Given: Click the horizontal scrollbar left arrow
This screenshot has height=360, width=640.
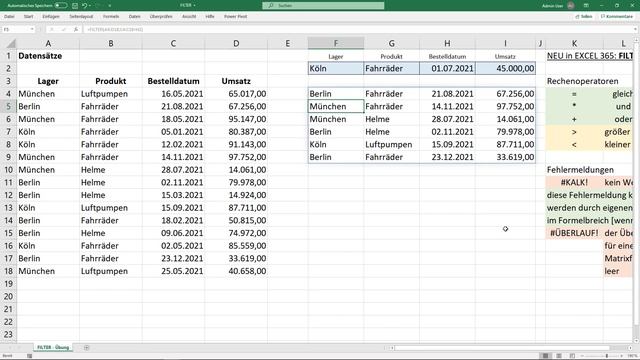Looking at the screenshot, I should click(391, 348).
